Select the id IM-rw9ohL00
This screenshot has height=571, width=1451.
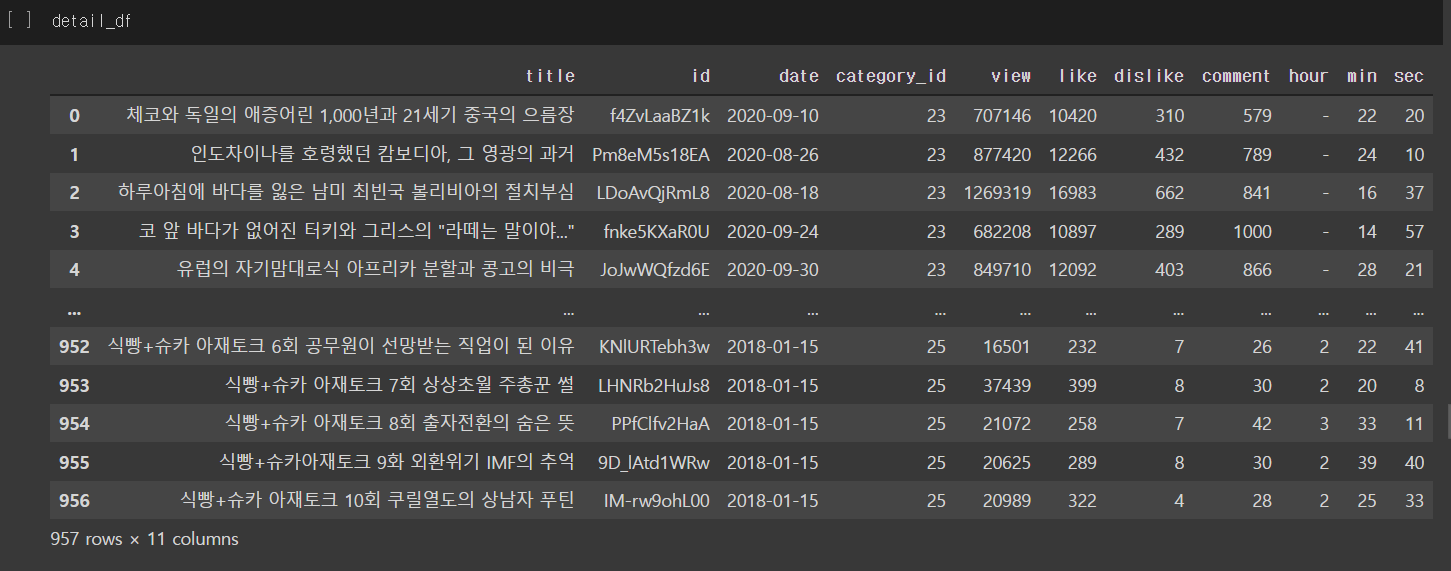click(657, 501)
